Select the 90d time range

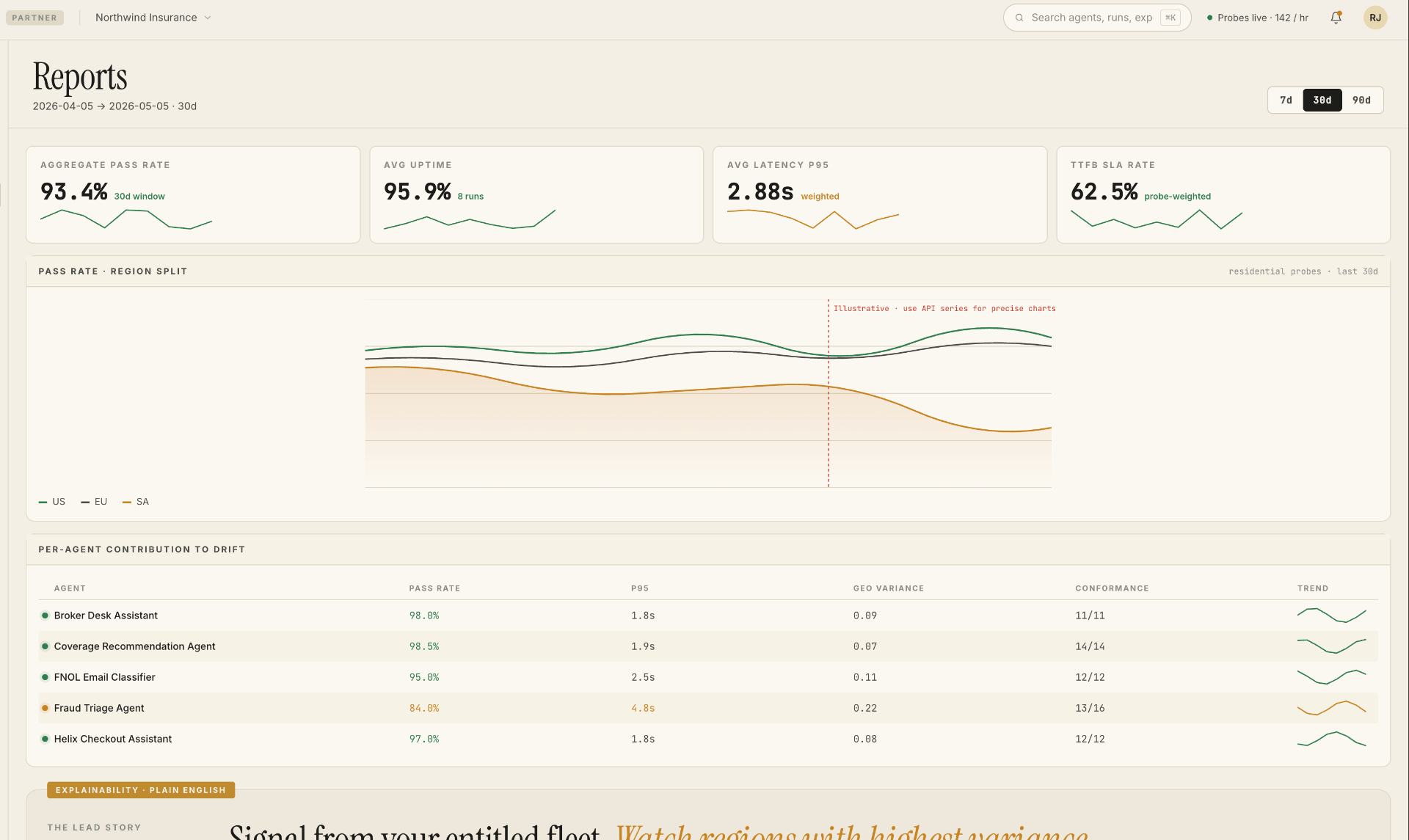[1361, 100]
